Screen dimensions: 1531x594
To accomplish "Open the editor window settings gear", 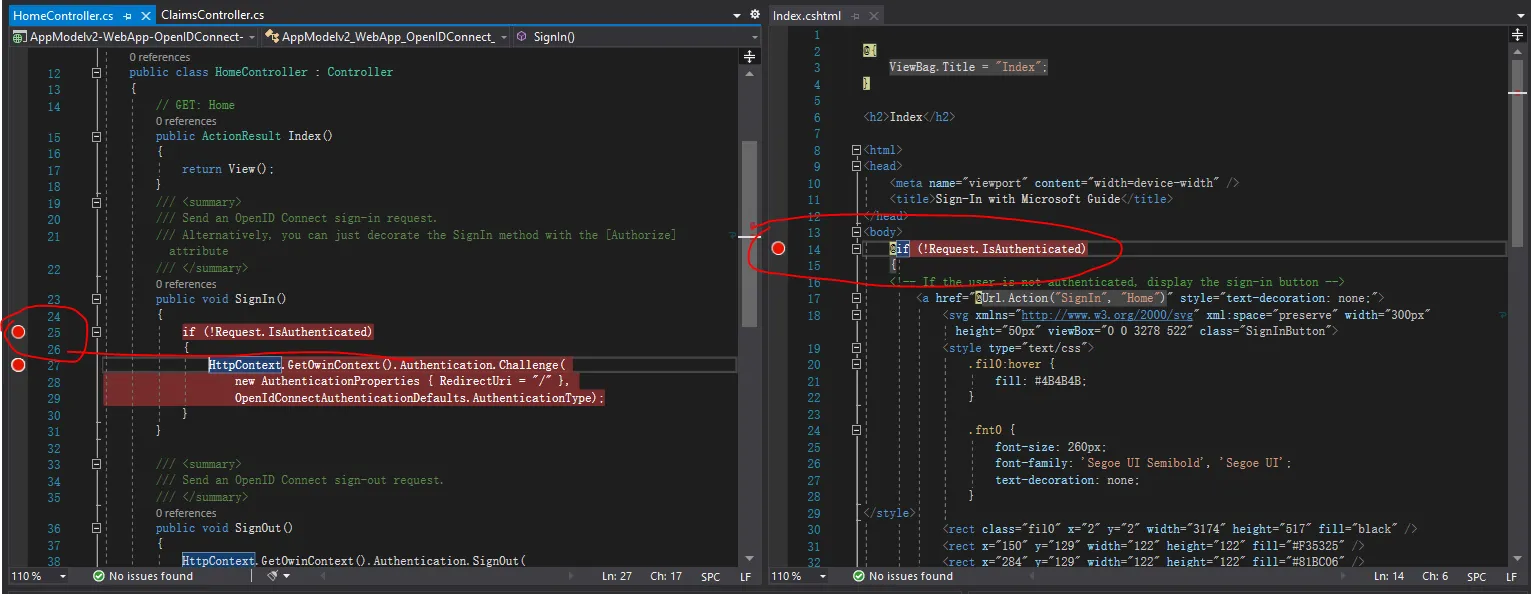I will click(x=754, y=15).
